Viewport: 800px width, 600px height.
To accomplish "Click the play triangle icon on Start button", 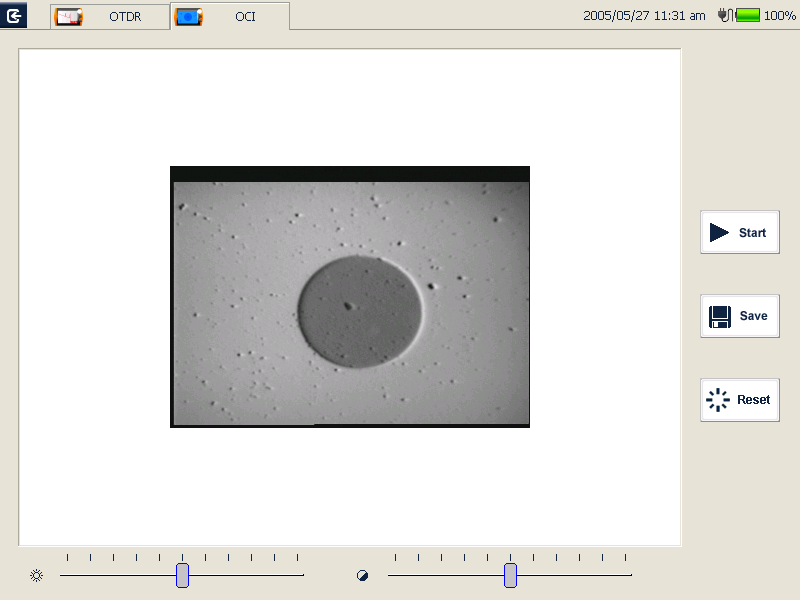I will tap(717, 232).
